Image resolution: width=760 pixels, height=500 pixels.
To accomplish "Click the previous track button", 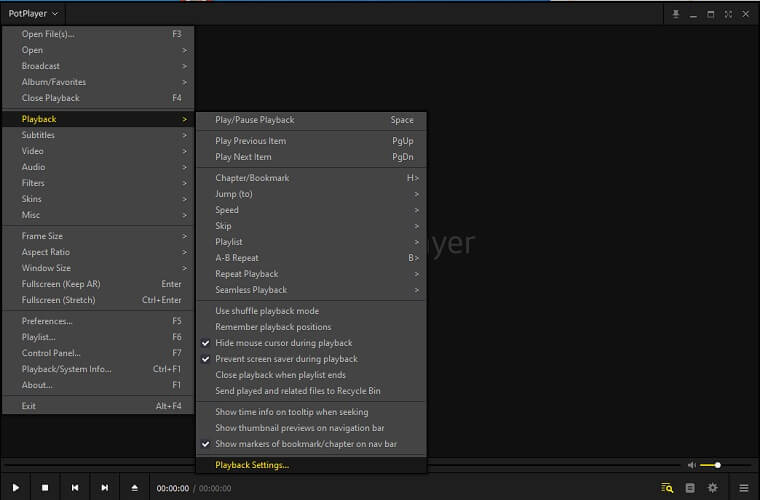I will click(x=75, y=487).
